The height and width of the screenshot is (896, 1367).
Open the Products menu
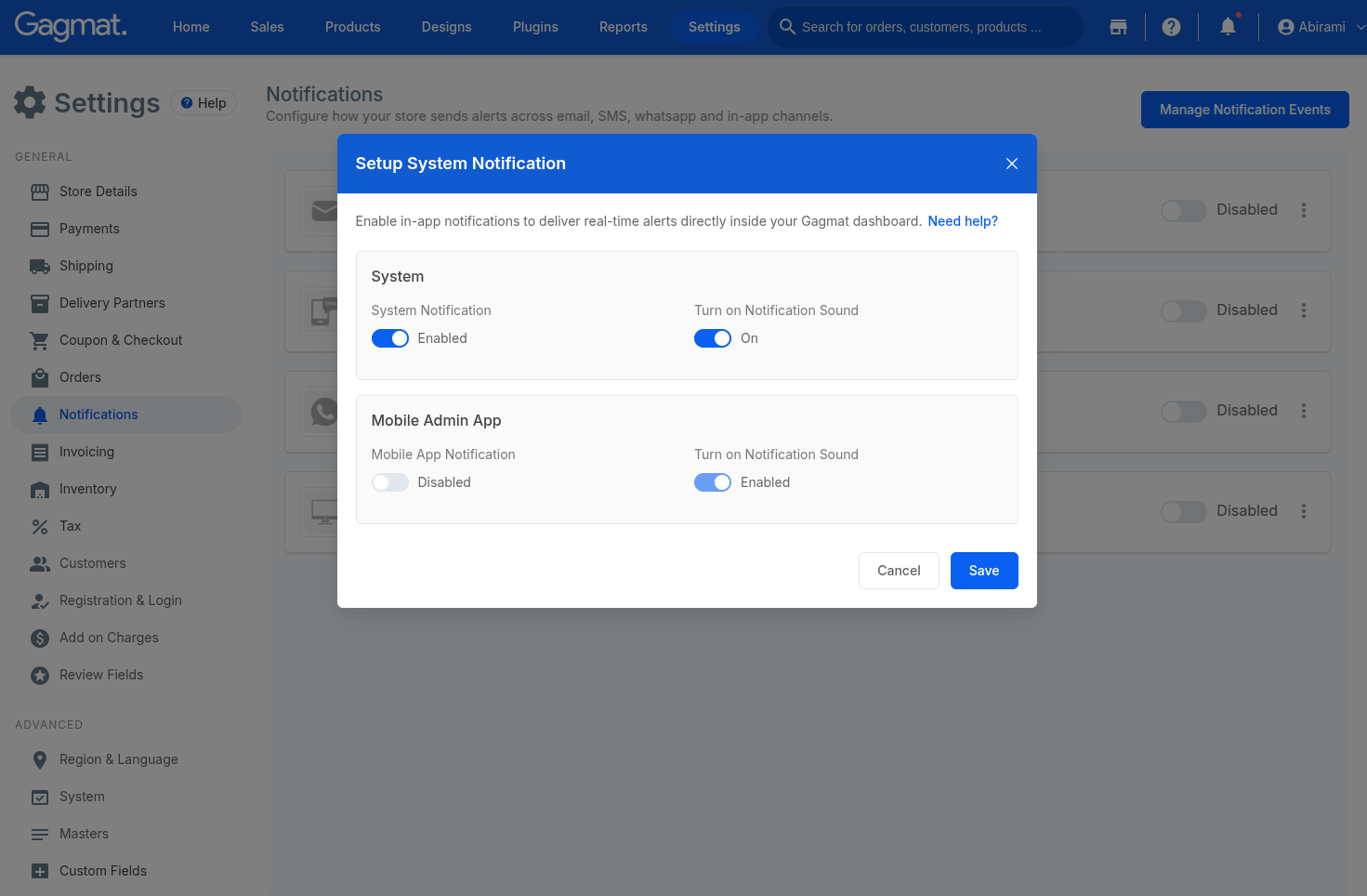click(x=353, y=27)
